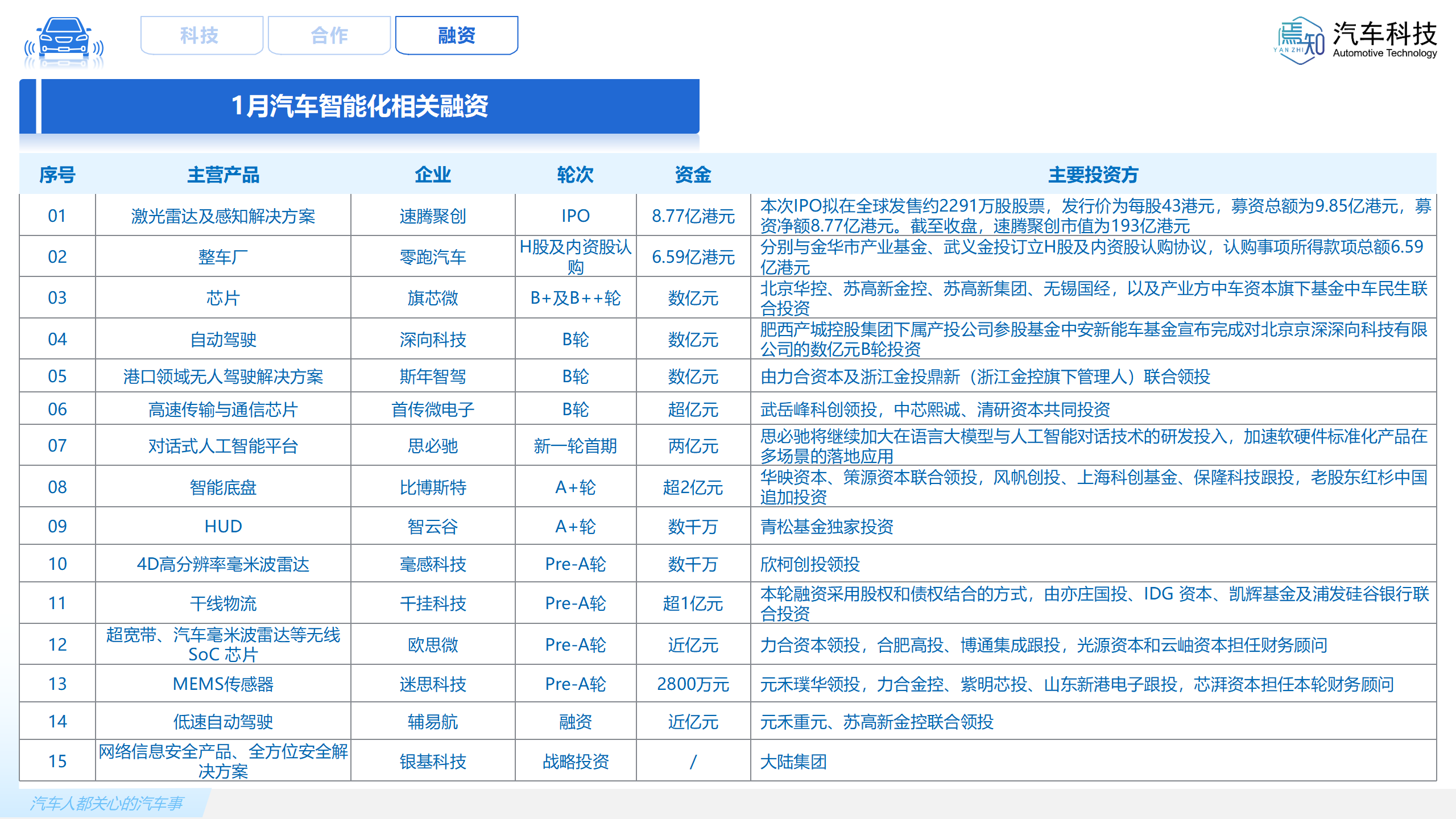Select the product cell 智能底盘
1456x819 pixels.
[223, 487]
